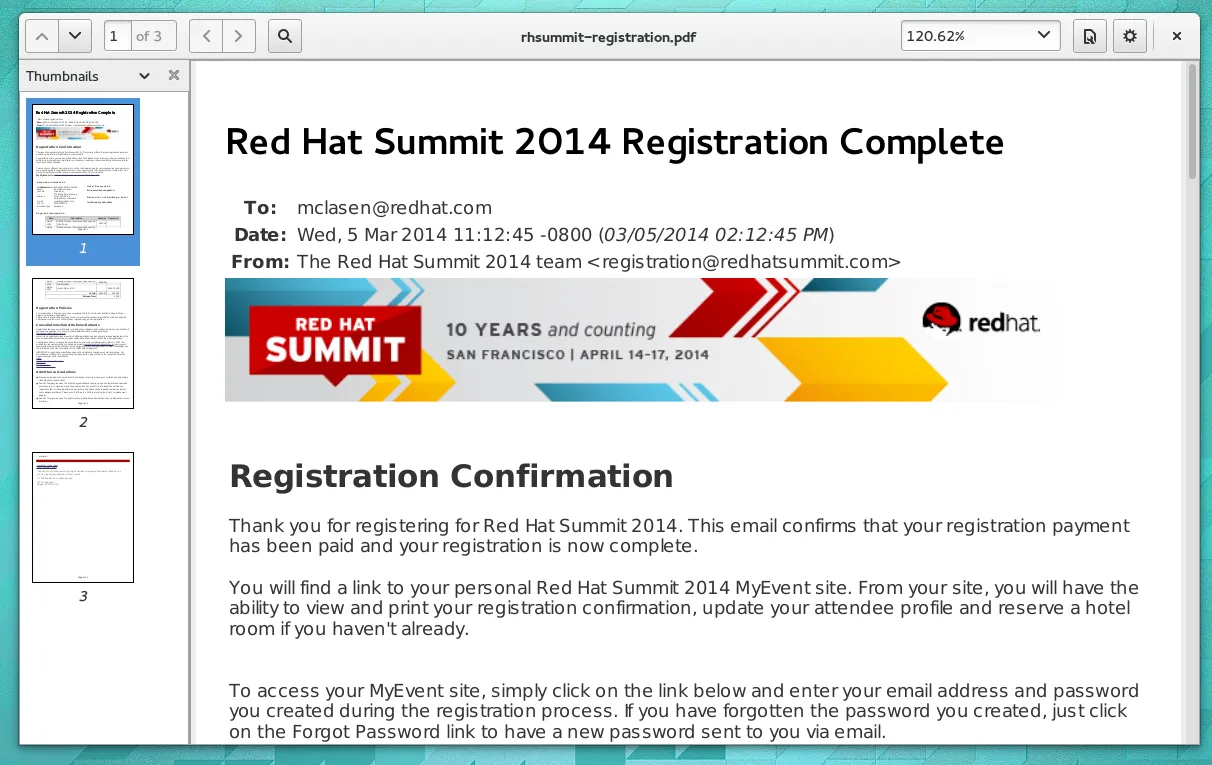
Task: Jump to page 2 thumbnail
Action: coord(83,343)
